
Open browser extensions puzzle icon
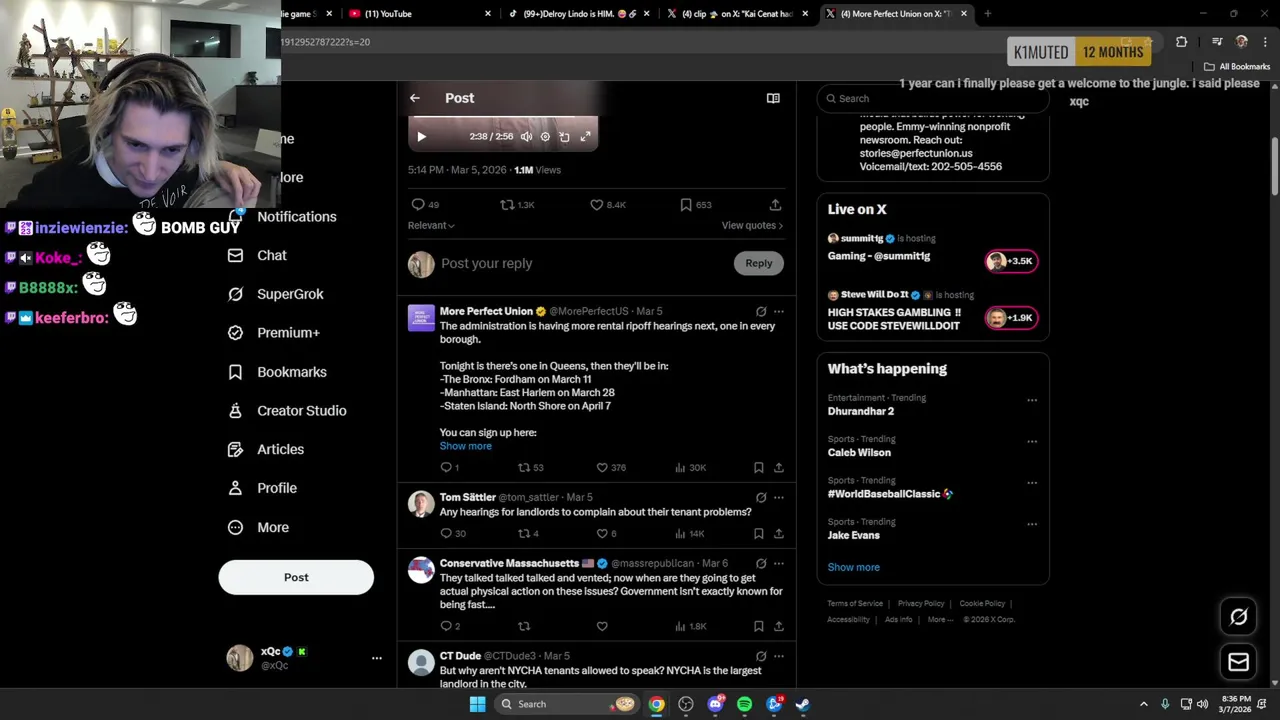pyautogui.click(x=1182, y=42)
